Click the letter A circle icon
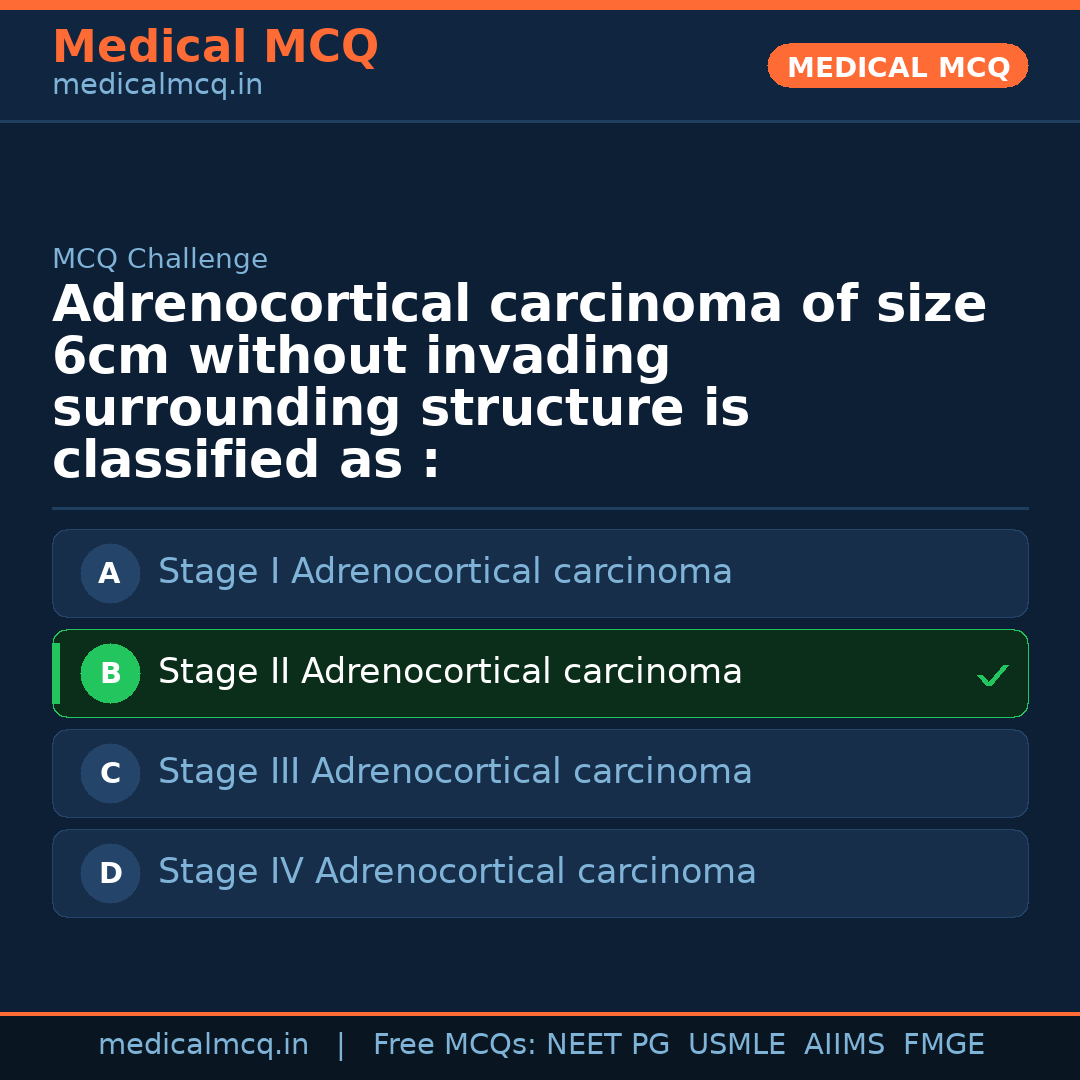1080x1080 pixels. tap(110, 573)
